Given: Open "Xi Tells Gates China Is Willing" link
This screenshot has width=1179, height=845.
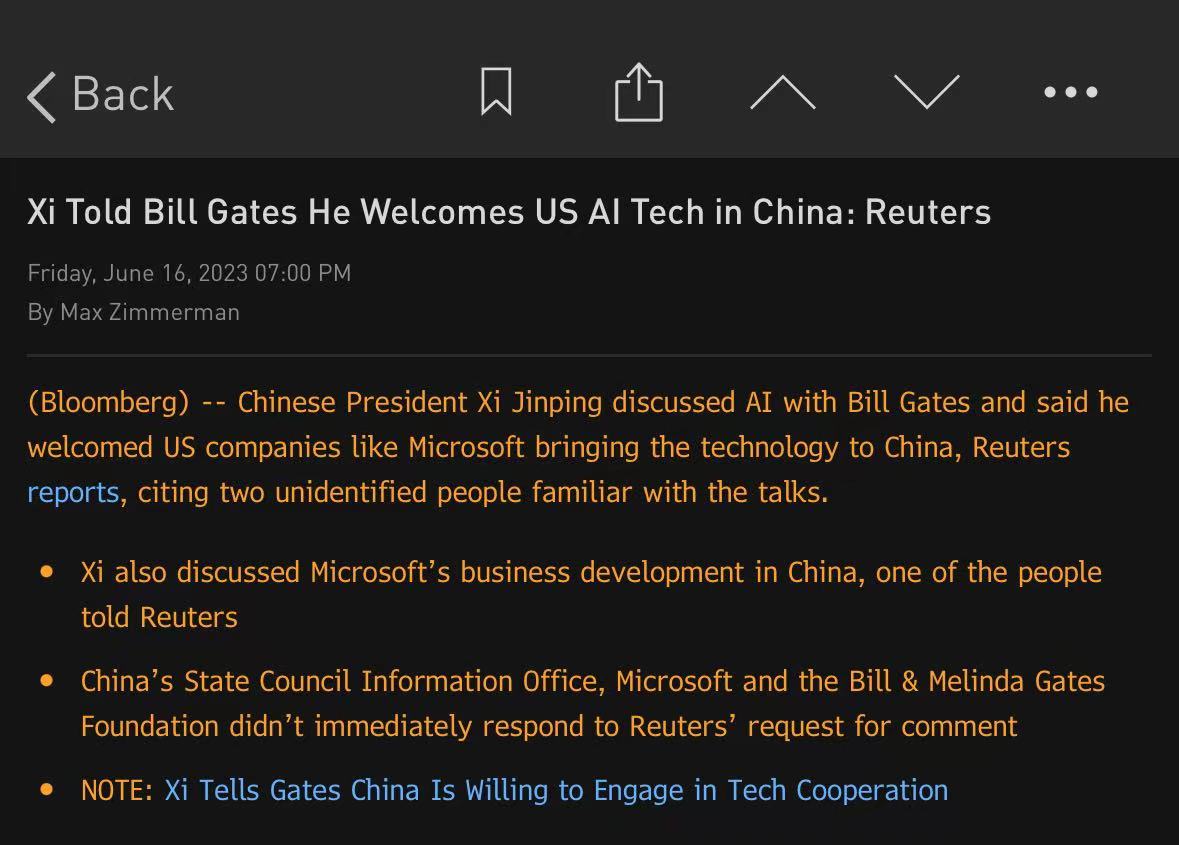Looking at the screenshot, I should click(556, 790).
